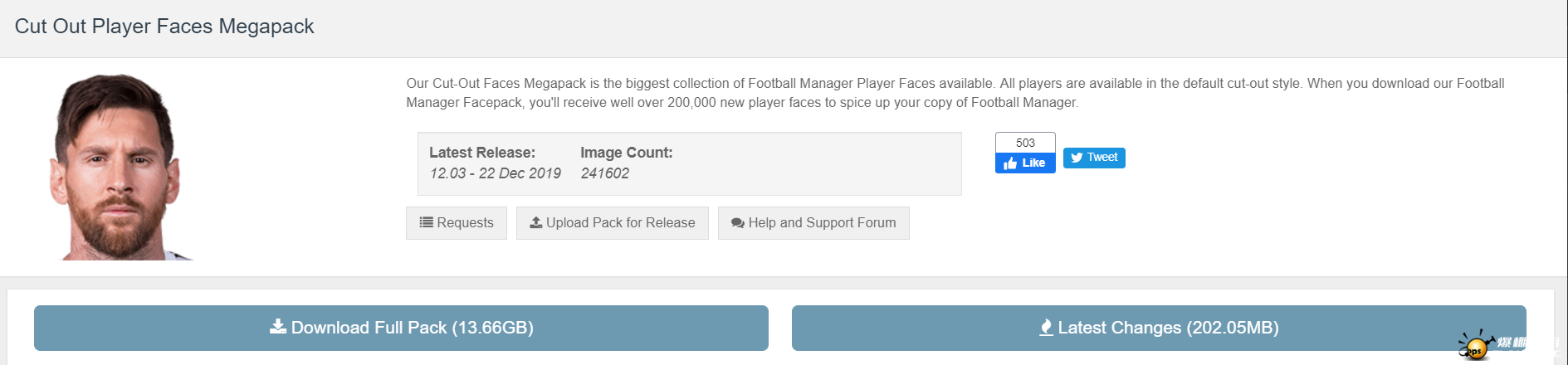Click the 503 like count bubble
The image size is (1568, 365).
tap(1025, 143)
